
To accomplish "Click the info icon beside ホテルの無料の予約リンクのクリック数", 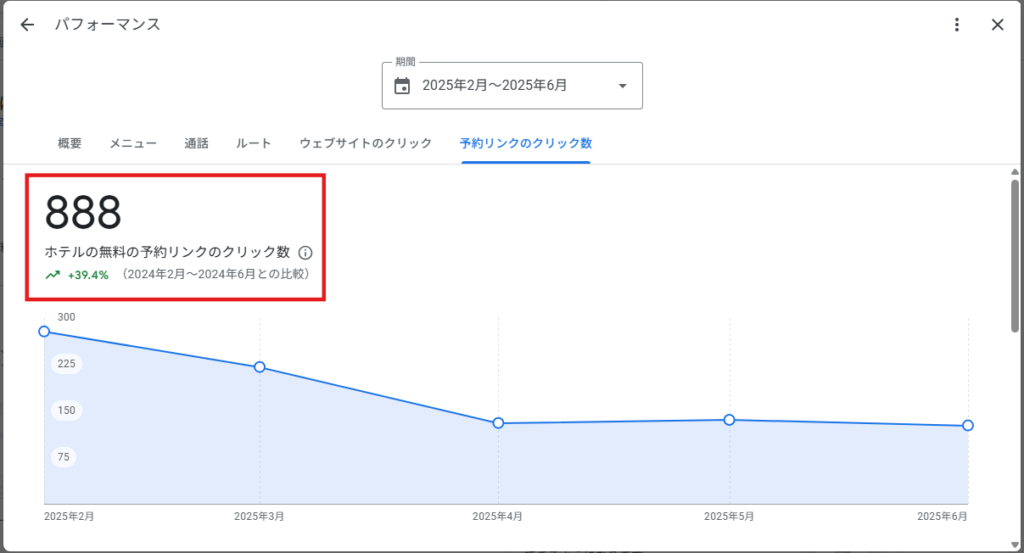I will [306, 253].
